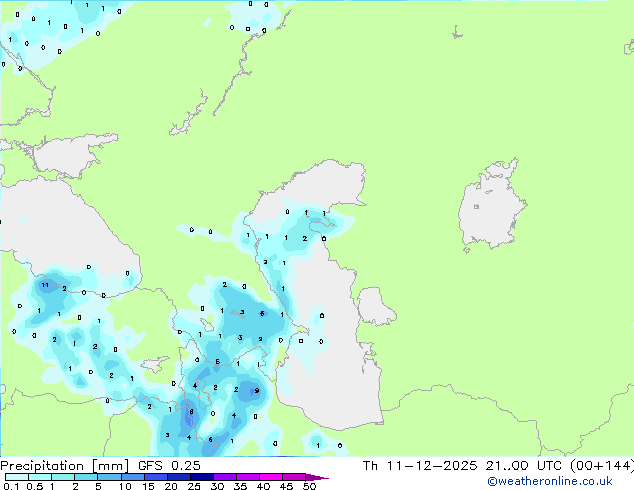The height and width of the screenshot is (490, 634).
Task: Click the 'Precipitation [mm]' title text
Action: coord(64,466)
